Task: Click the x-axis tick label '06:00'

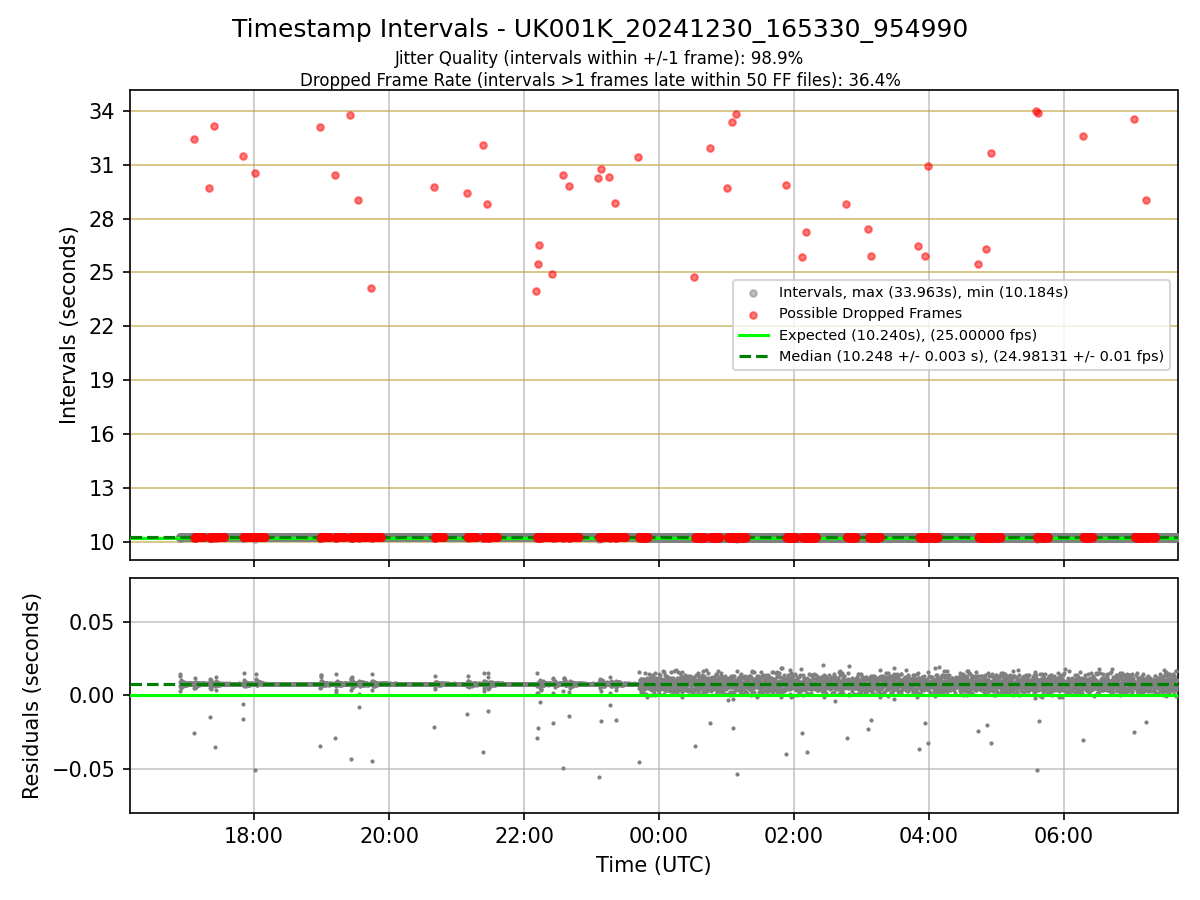Action: point(1064,834)
